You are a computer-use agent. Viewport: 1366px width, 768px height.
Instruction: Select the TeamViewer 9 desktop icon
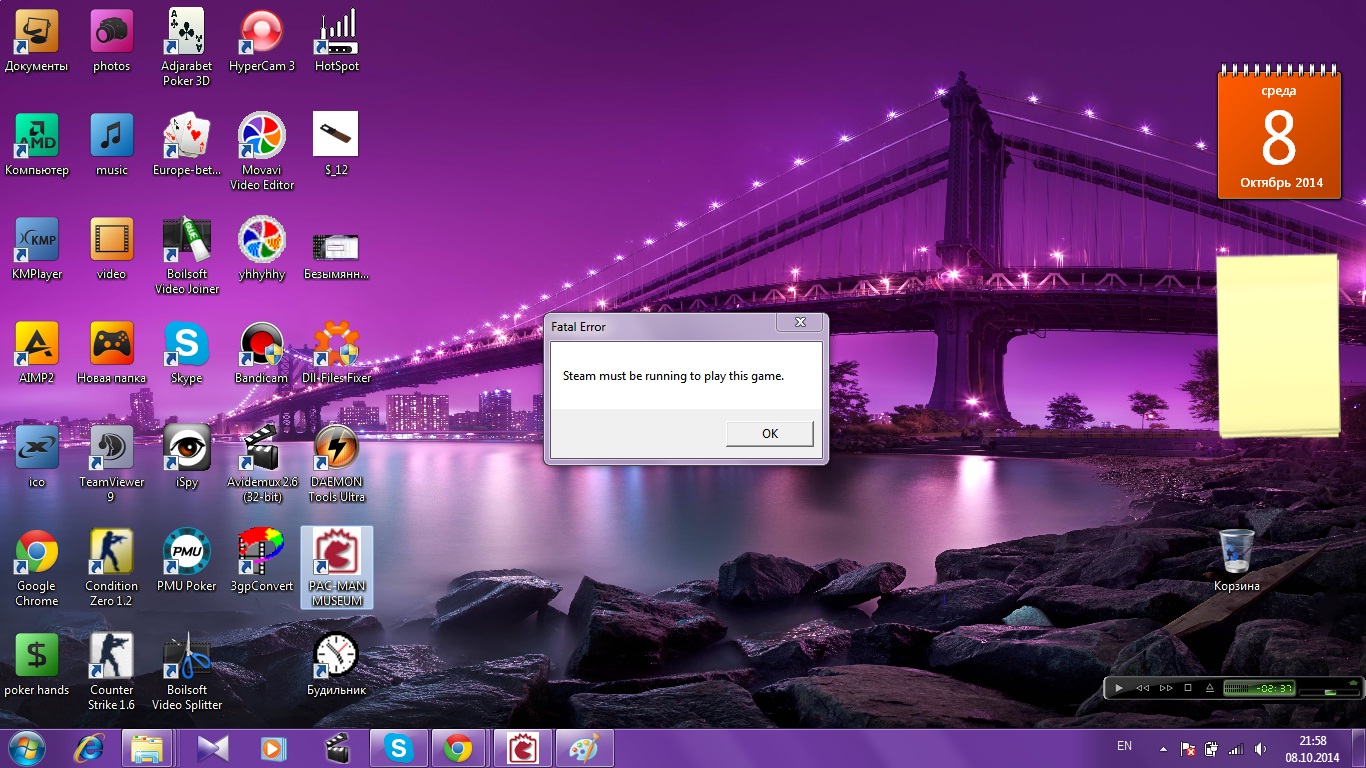pos(112,464)
